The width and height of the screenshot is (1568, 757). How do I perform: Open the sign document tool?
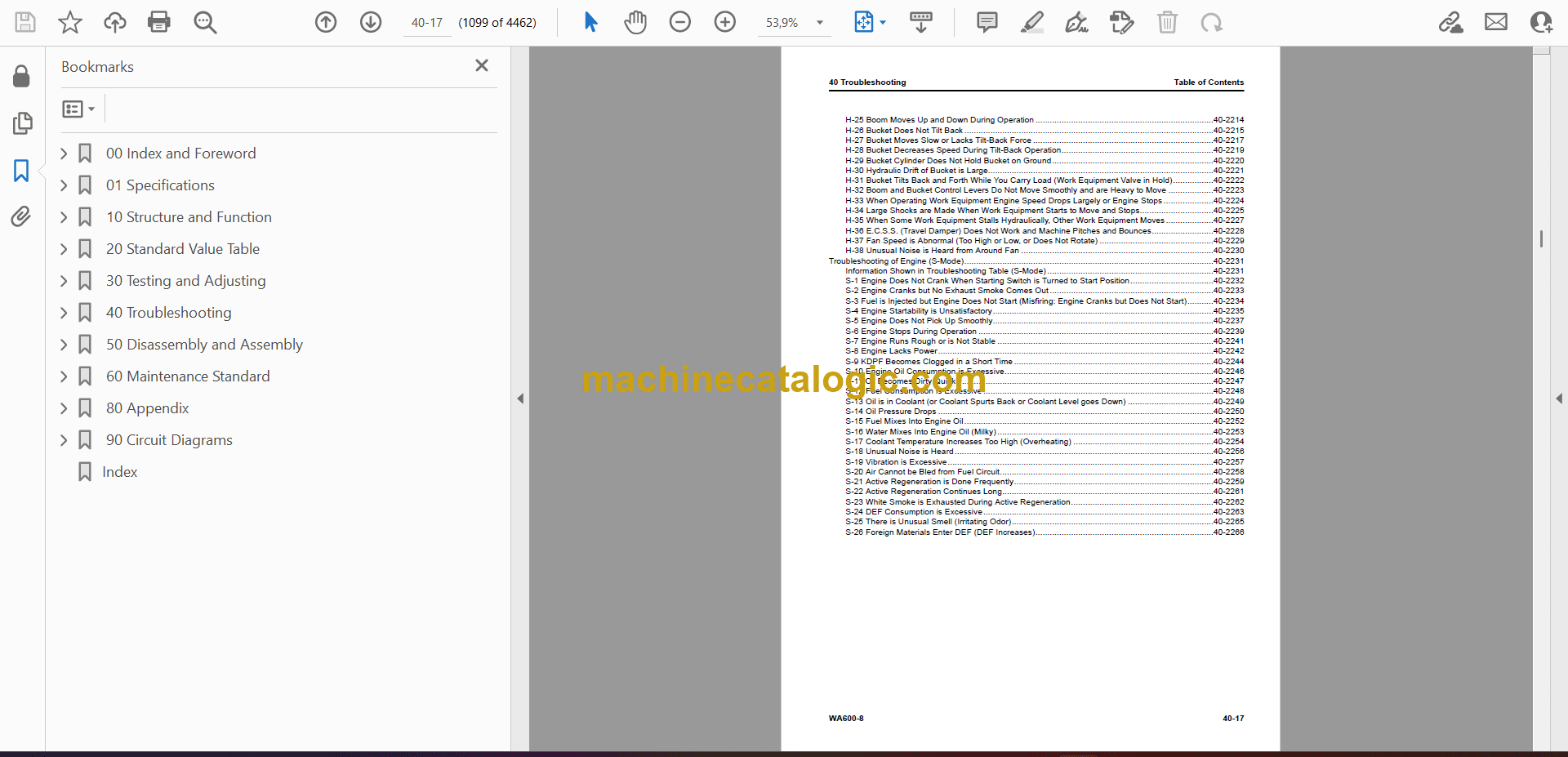click(x=1077, y=22)
